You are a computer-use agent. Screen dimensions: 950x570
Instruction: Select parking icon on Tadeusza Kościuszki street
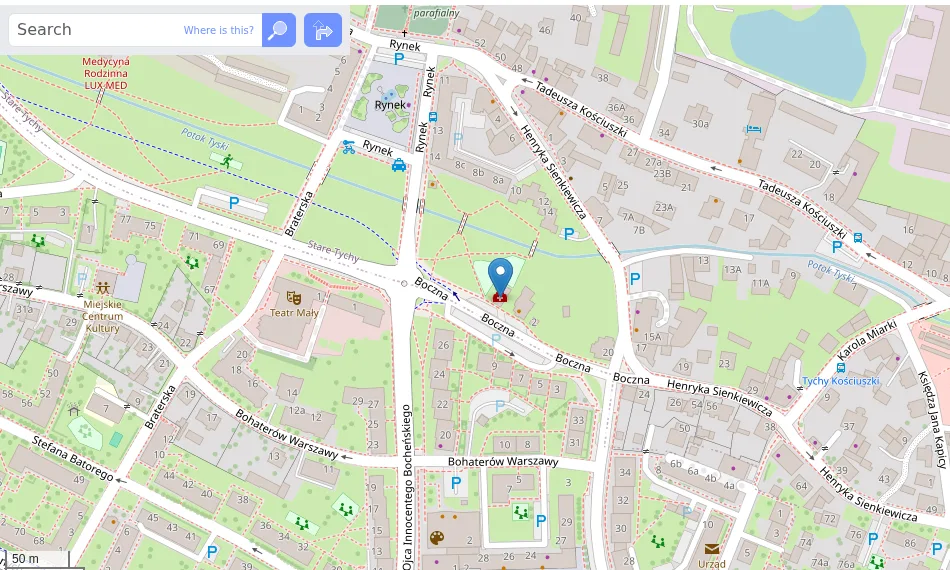click(x=837, y=247)
